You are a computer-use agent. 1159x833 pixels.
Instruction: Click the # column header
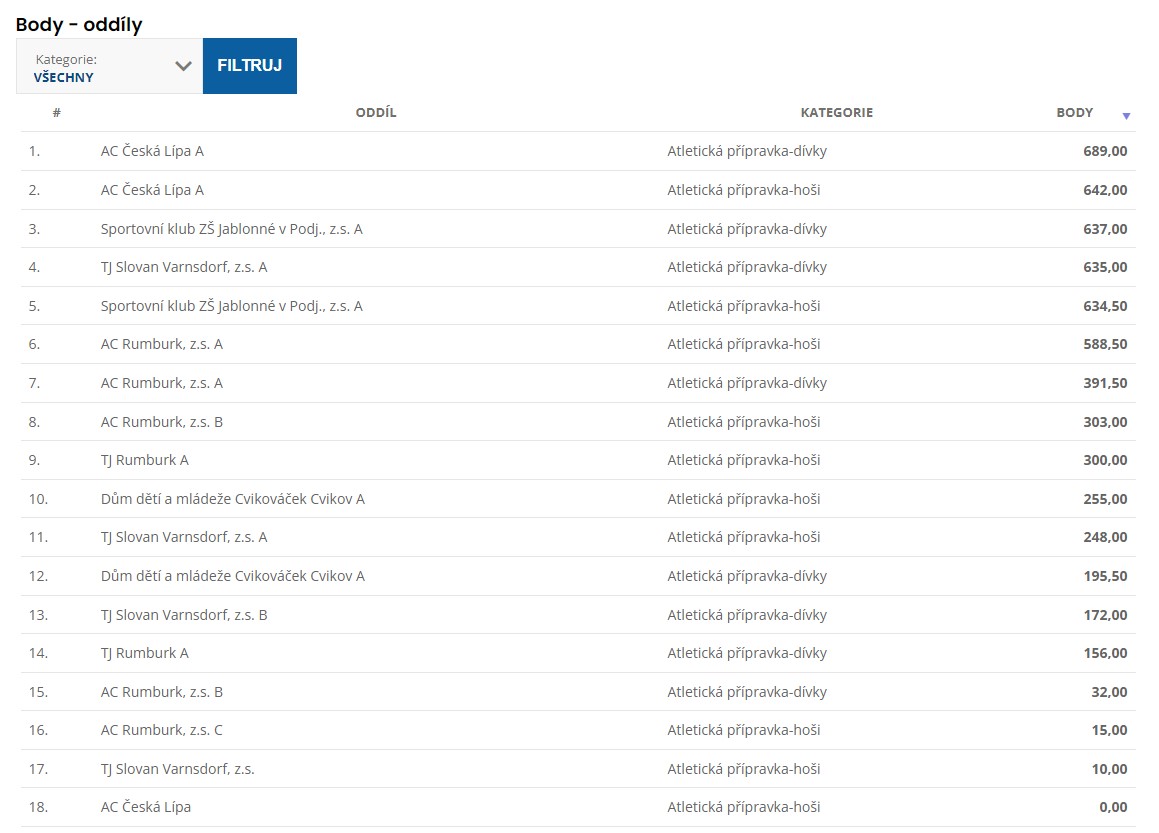point(57,112)
